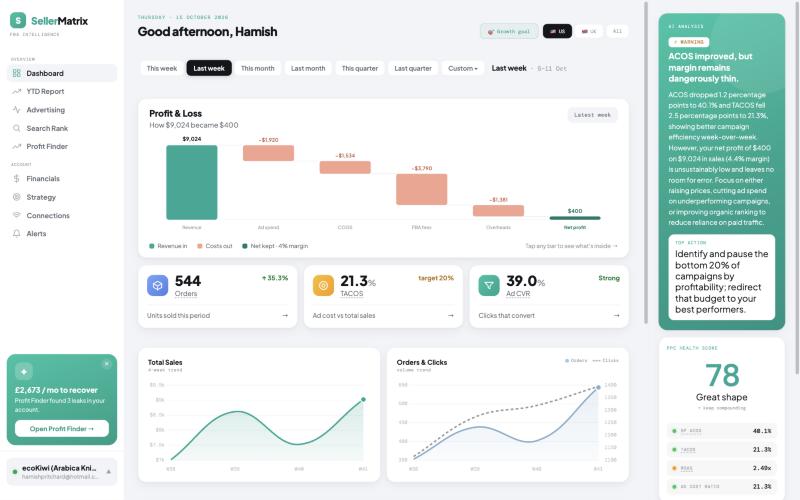Viewport: 800px width, 500px height.
Task: Click the green Revenue bar
Action: pyautogui.click(x=192, y=182)
